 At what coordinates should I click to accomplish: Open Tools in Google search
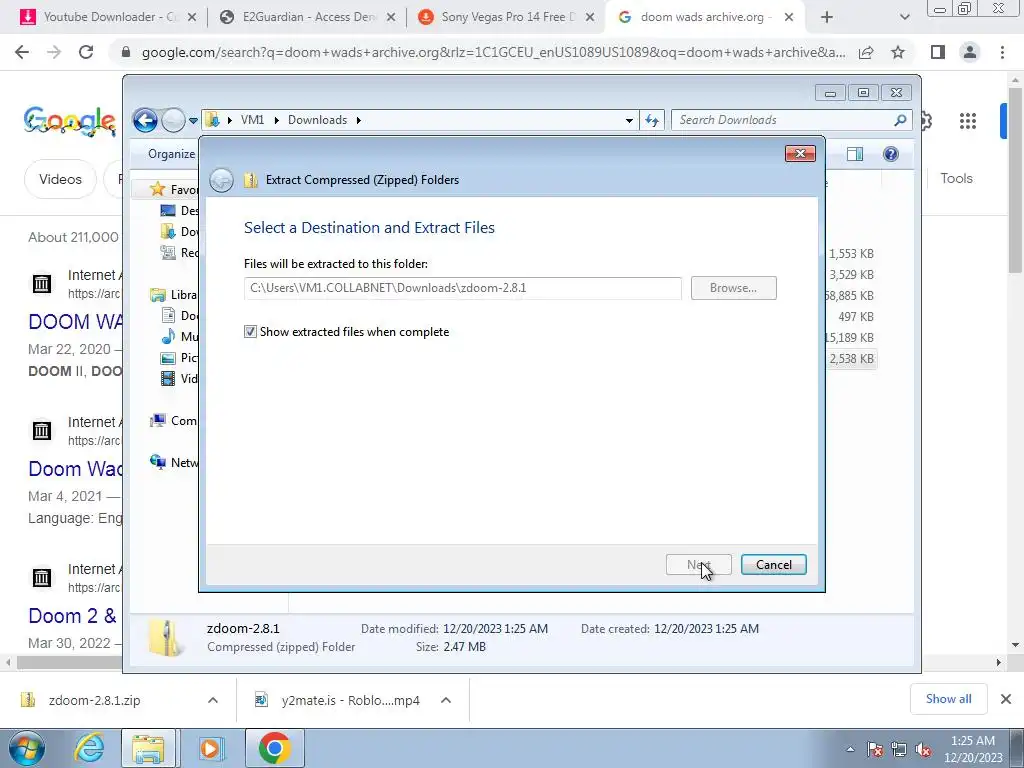956,178
